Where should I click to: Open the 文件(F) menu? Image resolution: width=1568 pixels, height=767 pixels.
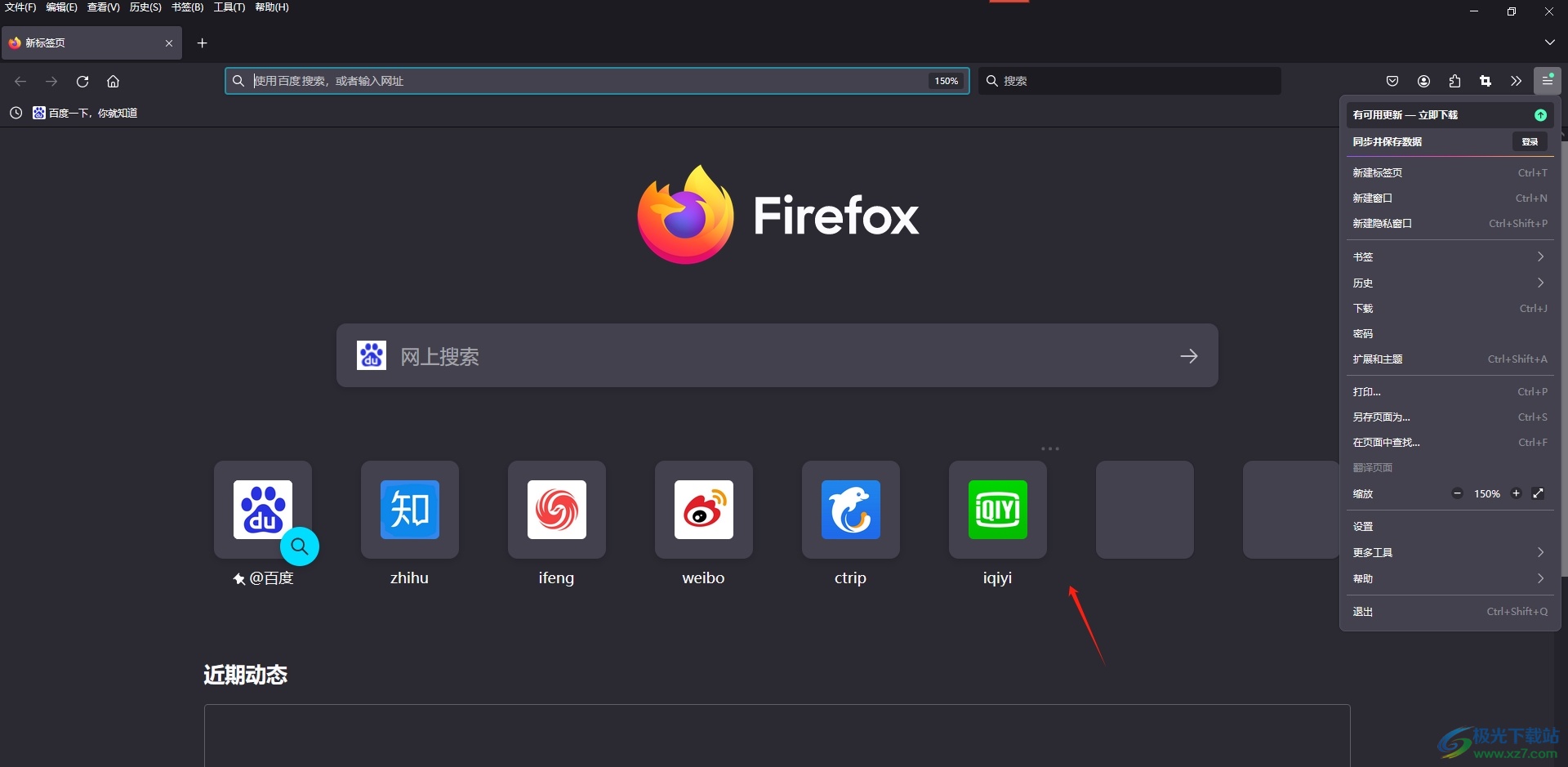(20, 7)
